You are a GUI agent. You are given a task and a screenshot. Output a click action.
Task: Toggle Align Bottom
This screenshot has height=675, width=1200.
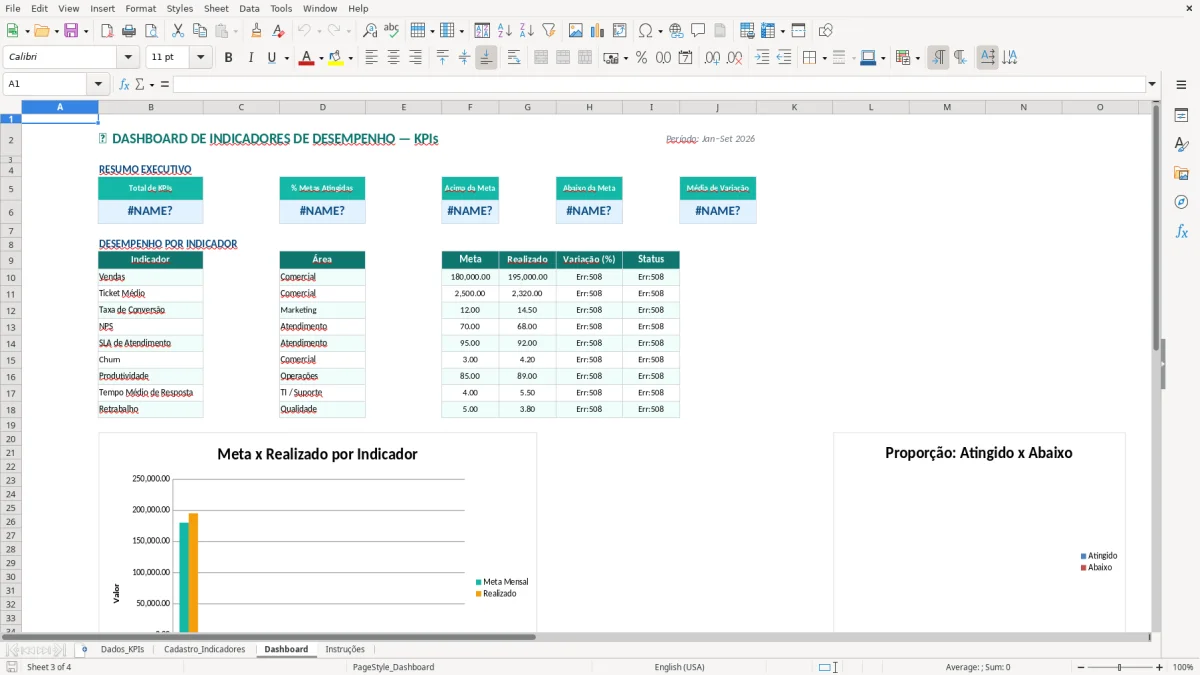pos(486,58)
